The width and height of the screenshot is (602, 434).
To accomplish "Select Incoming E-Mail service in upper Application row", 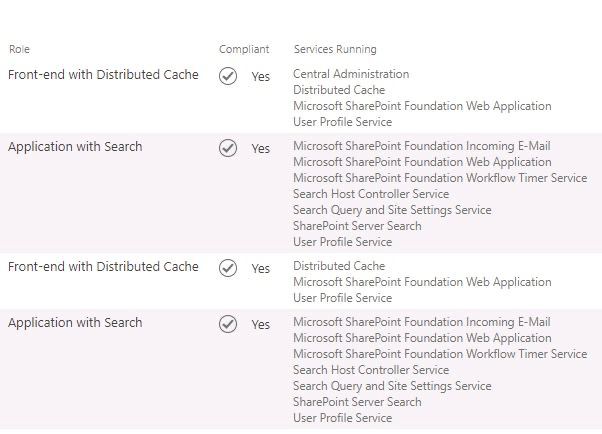I will (x=422, y=146).
